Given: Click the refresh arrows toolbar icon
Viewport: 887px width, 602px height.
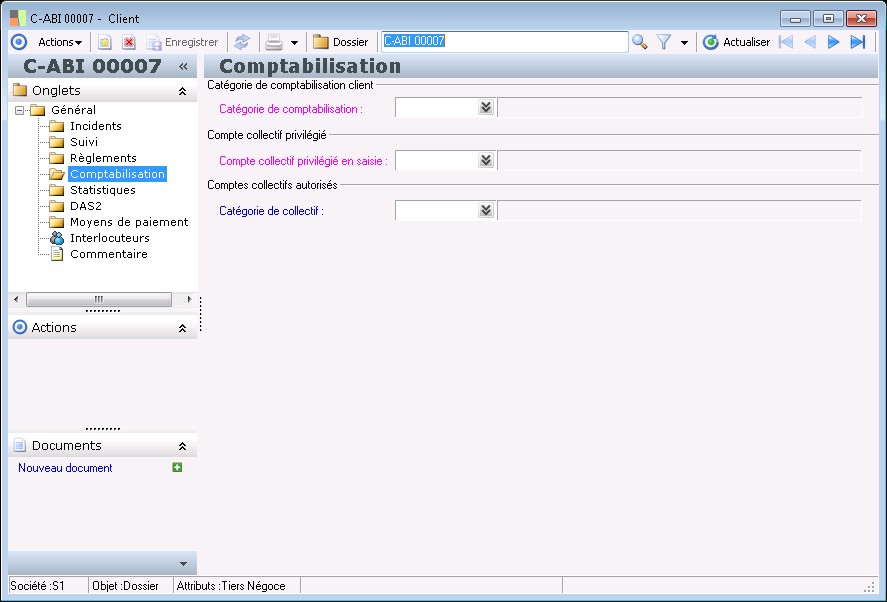Looking at the screenshot, I should pyautogui.click(x=242, y=42).
